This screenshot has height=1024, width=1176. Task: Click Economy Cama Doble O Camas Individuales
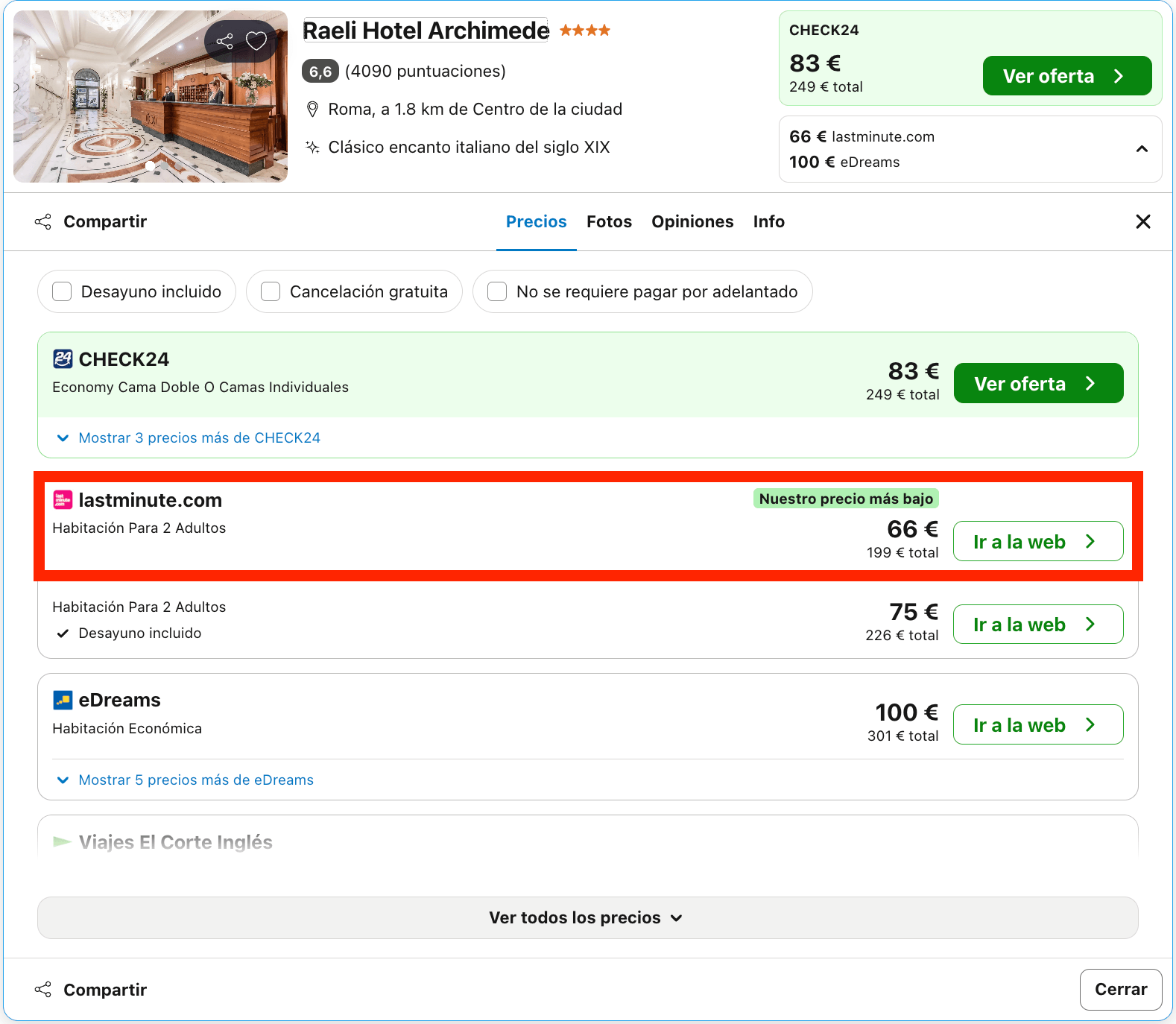(x=200, y=388)
